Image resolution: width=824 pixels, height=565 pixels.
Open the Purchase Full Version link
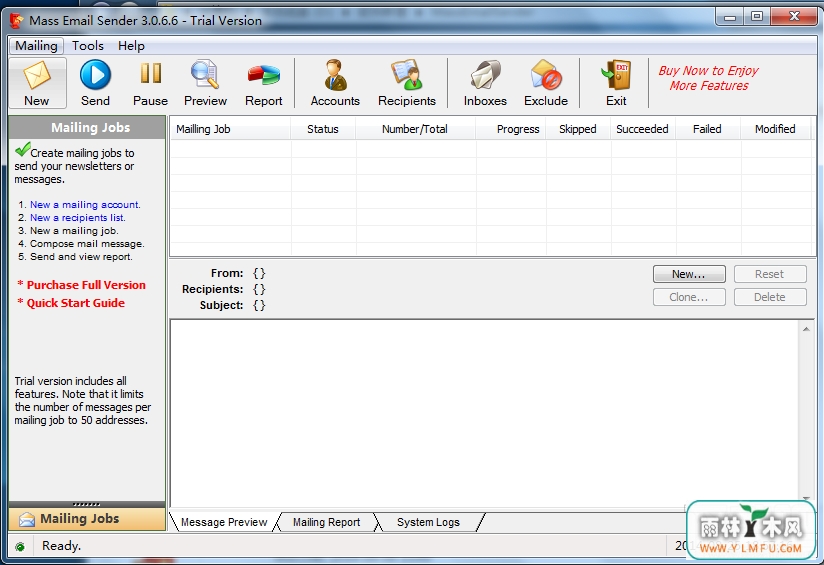(x=86, y=285)
